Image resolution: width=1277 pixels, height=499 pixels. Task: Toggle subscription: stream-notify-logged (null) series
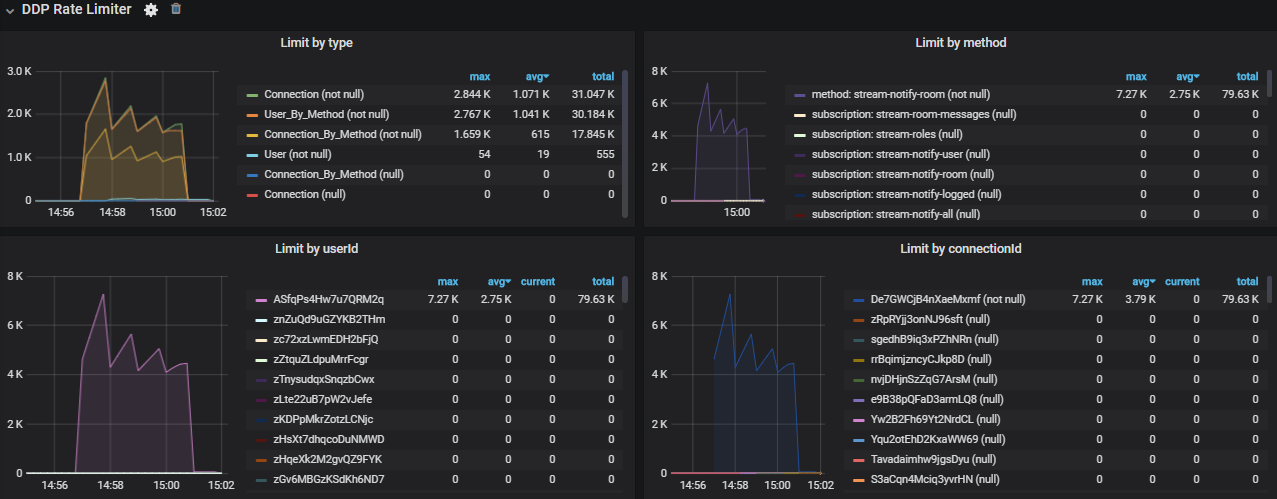[x=906, y=194]
